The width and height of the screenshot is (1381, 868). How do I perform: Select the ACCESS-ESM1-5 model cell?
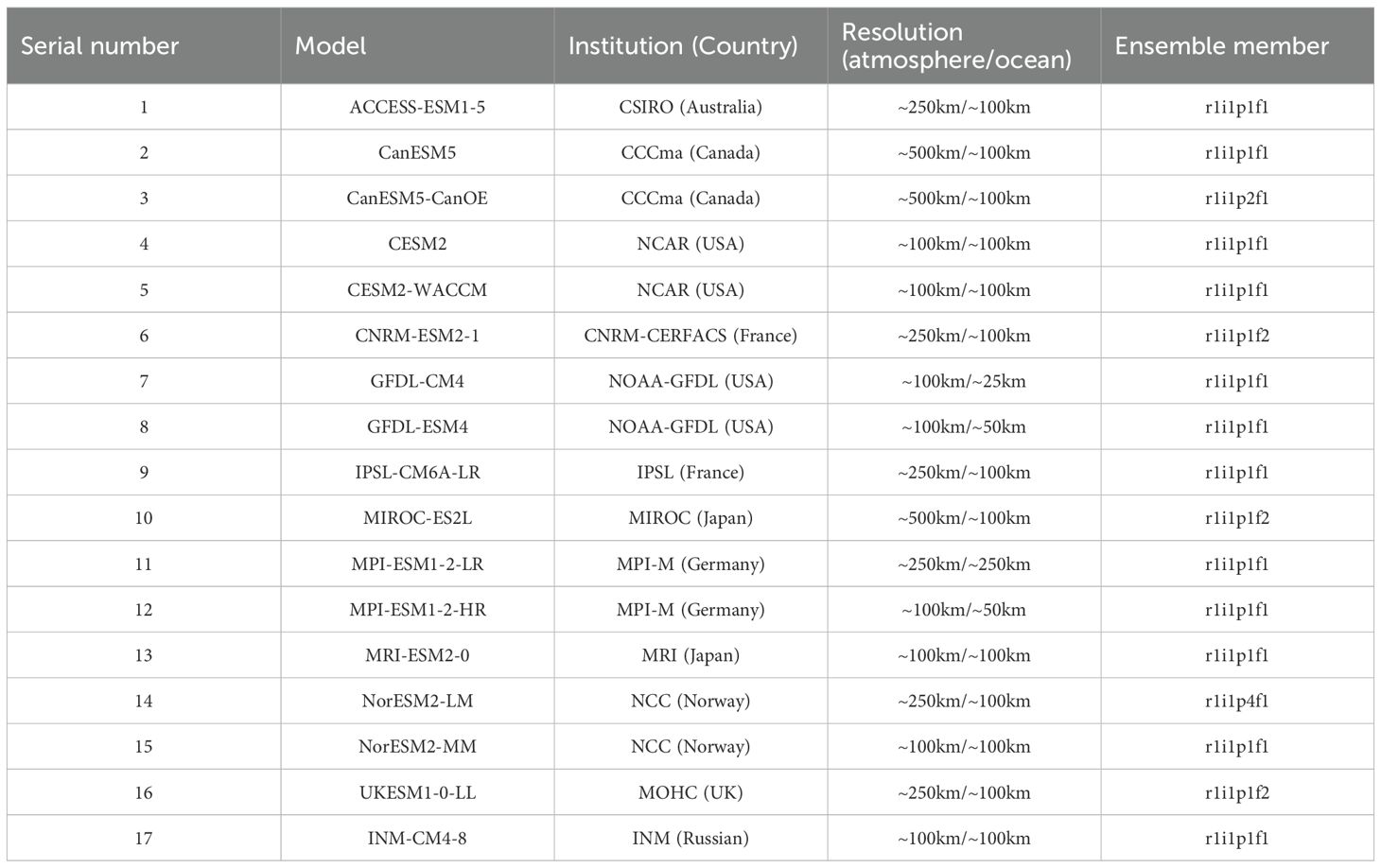click(417, 107)
